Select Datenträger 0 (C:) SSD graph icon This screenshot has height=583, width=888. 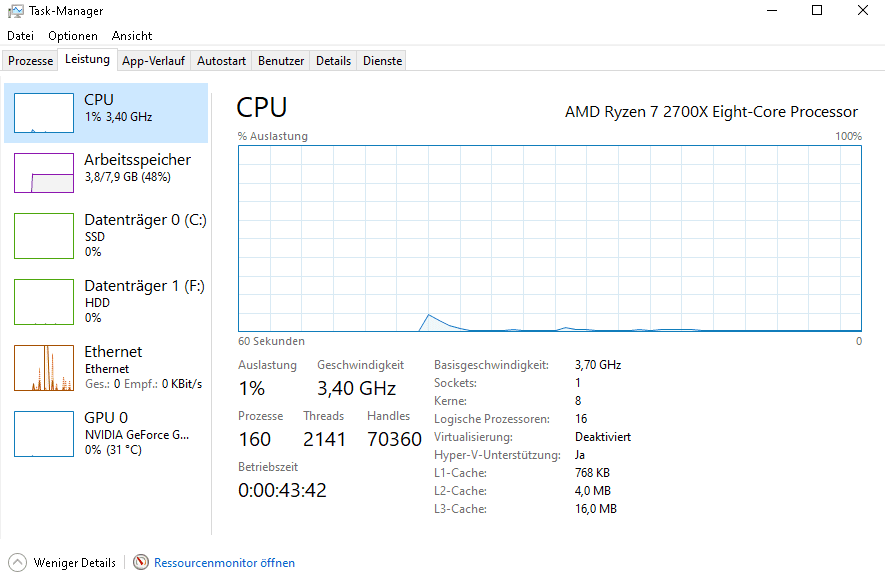pyautogui.click(x=44, y=236)
